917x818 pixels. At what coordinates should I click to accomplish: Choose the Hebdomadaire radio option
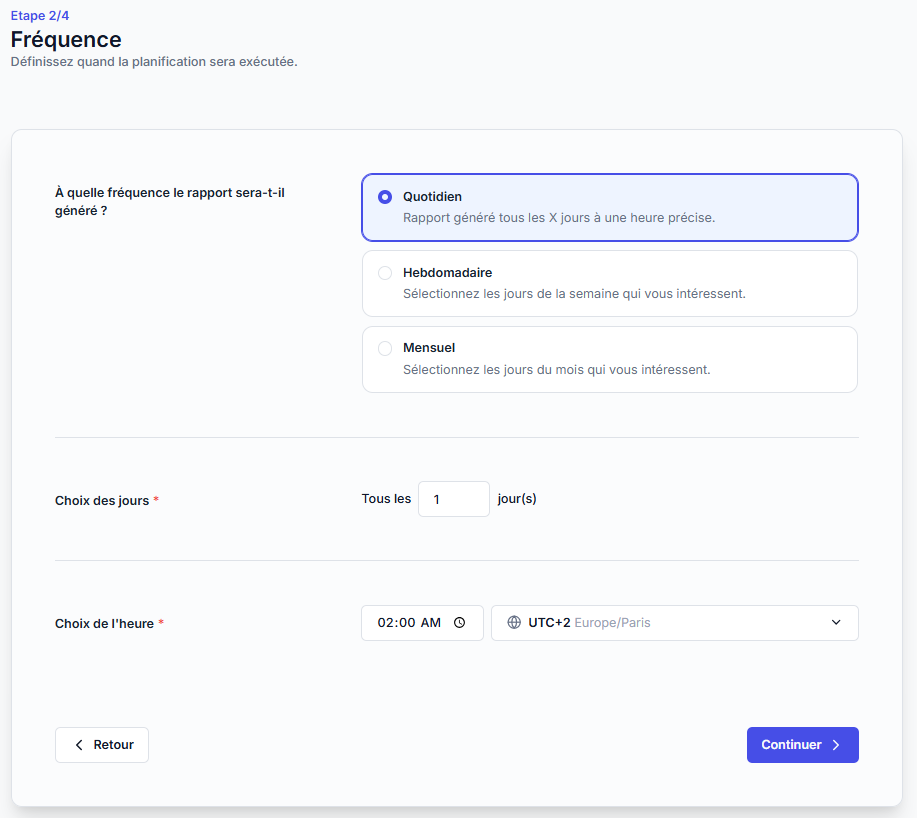(x=385, y=273)
